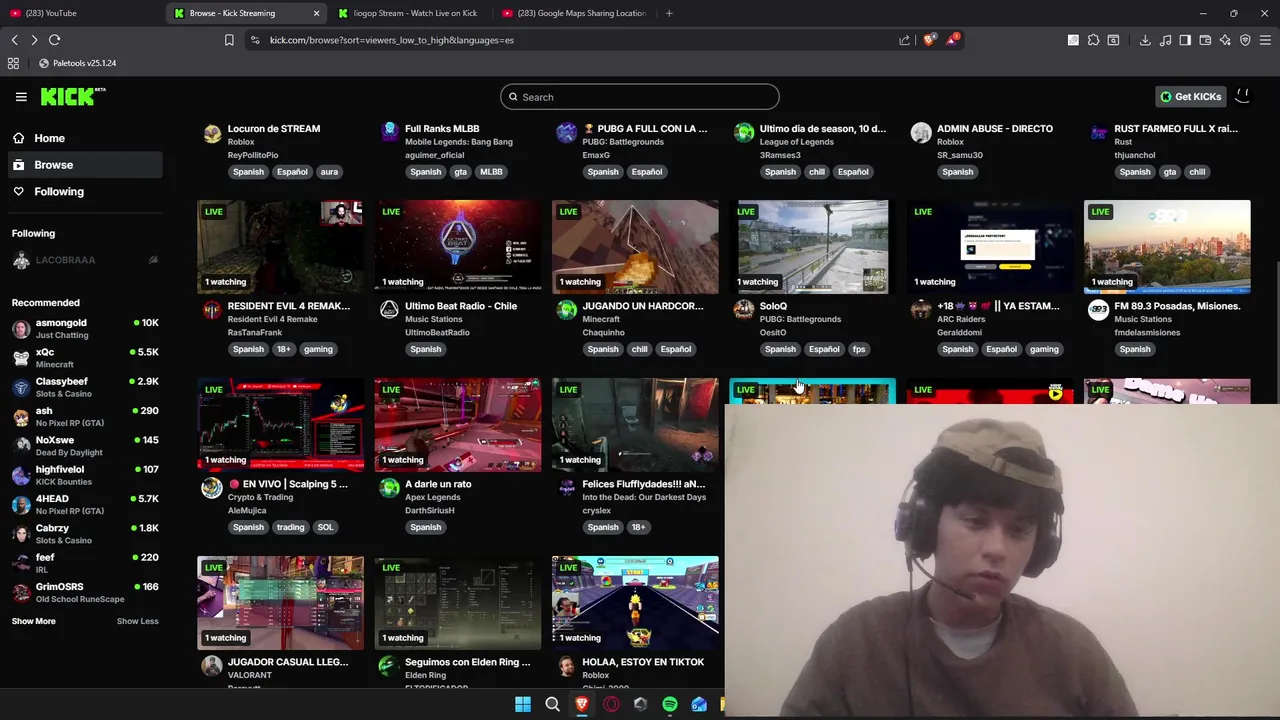The image size is (1280, 720).
Task: Click Show Less in Recommended
Action: pyautogui.click(x=137, y=621)
